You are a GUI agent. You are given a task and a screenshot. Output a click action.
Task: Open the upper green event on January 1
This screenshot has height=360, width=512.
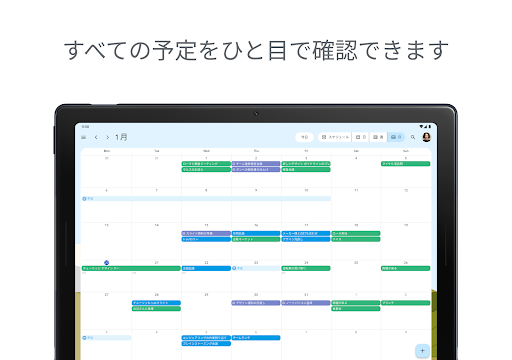click(x=206, y=164)
